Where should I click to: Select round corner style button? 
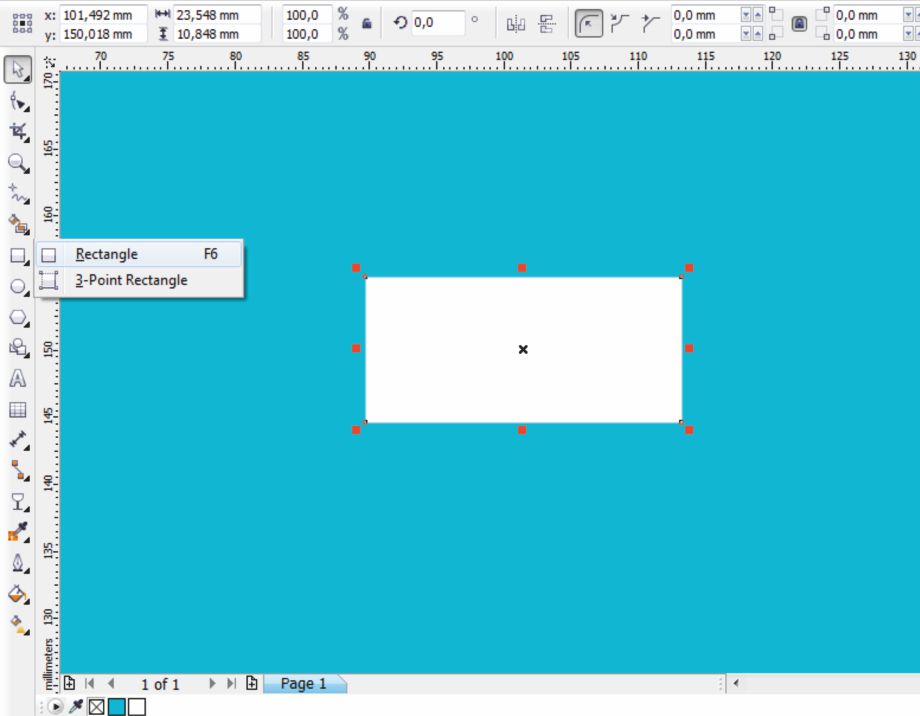[588, 24]
